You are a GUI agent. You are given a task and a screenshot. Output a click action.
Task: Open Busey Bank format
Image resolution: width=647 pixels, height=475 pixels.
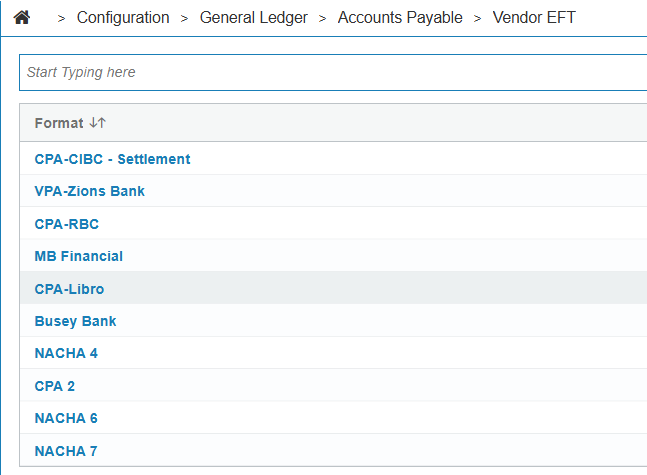pyautogui.click(x=76, y=321)
